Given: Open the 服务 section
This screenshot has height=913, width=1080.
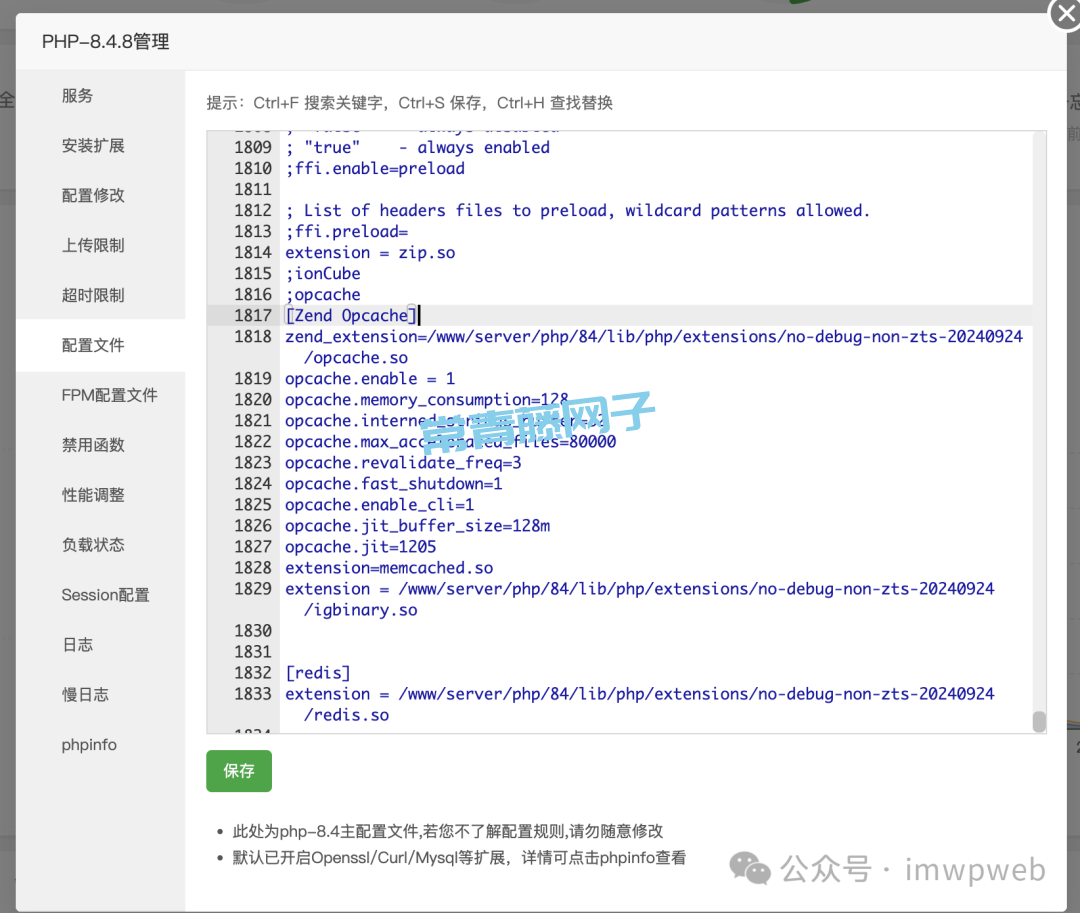Looking at the screenshot, I should 77,96.
